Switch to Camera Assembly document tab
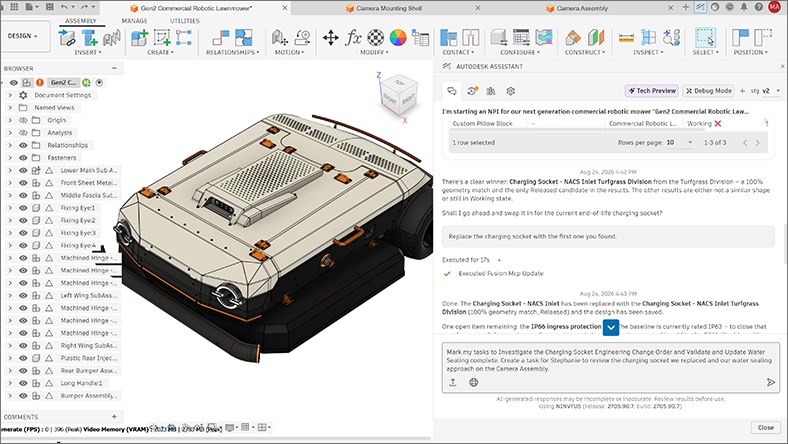This screenshot has width=788, height=444. 577,8
